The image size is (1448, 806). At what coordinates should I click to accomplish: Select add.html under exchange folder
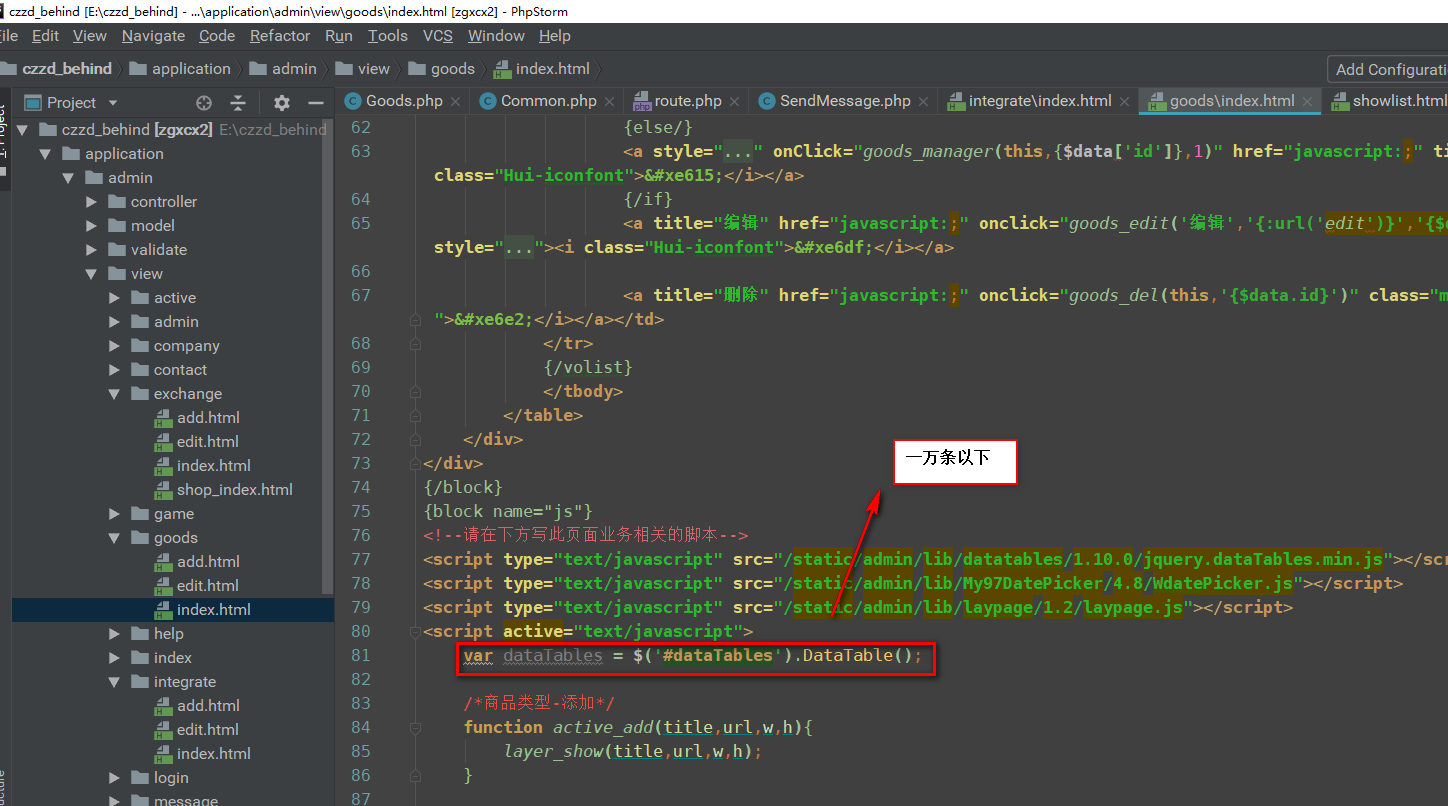click(208, 418)
